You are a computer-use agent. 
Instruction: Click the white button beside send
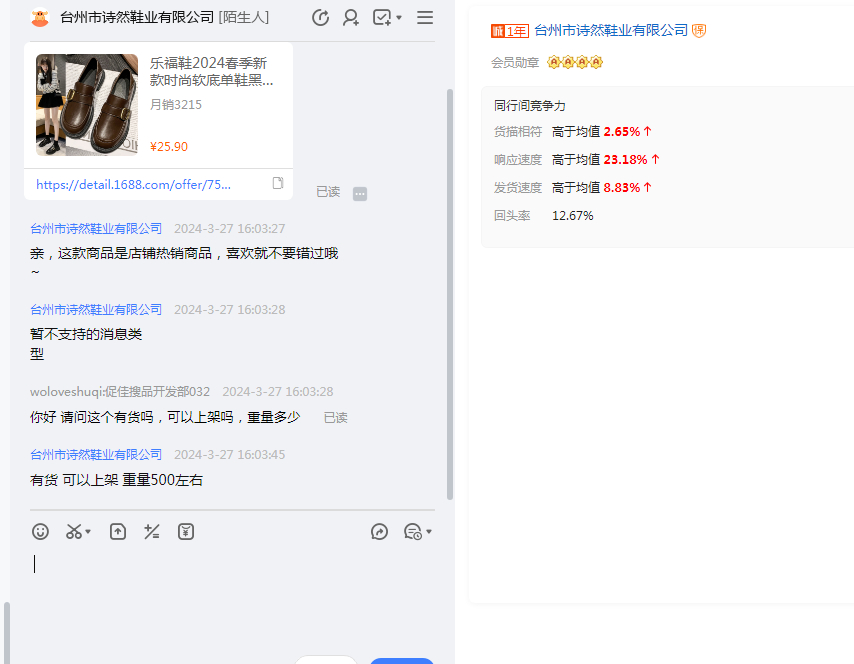click(326, 660)
